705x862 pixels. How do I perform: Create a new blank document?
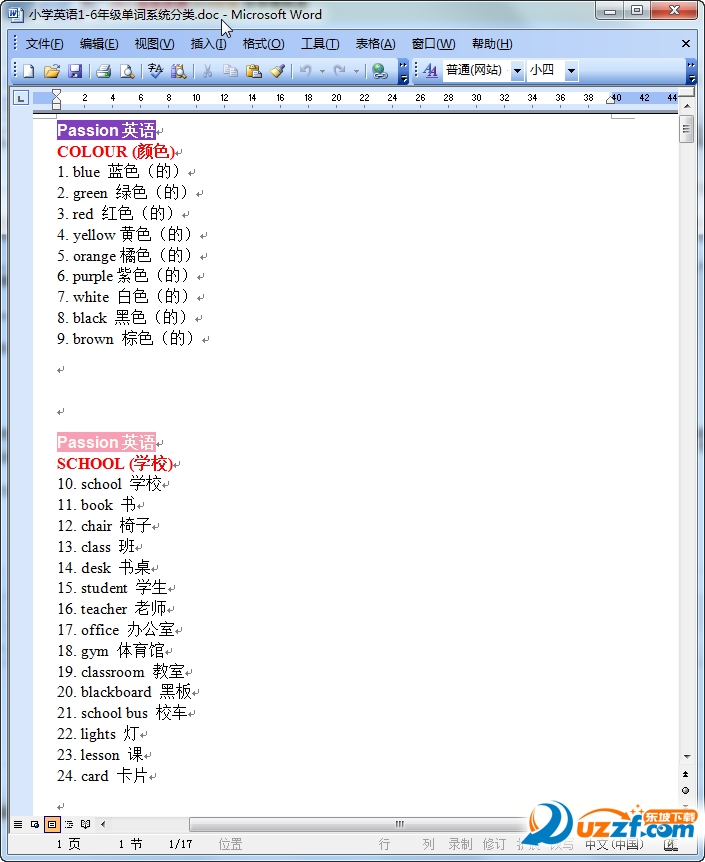[29, 71]
